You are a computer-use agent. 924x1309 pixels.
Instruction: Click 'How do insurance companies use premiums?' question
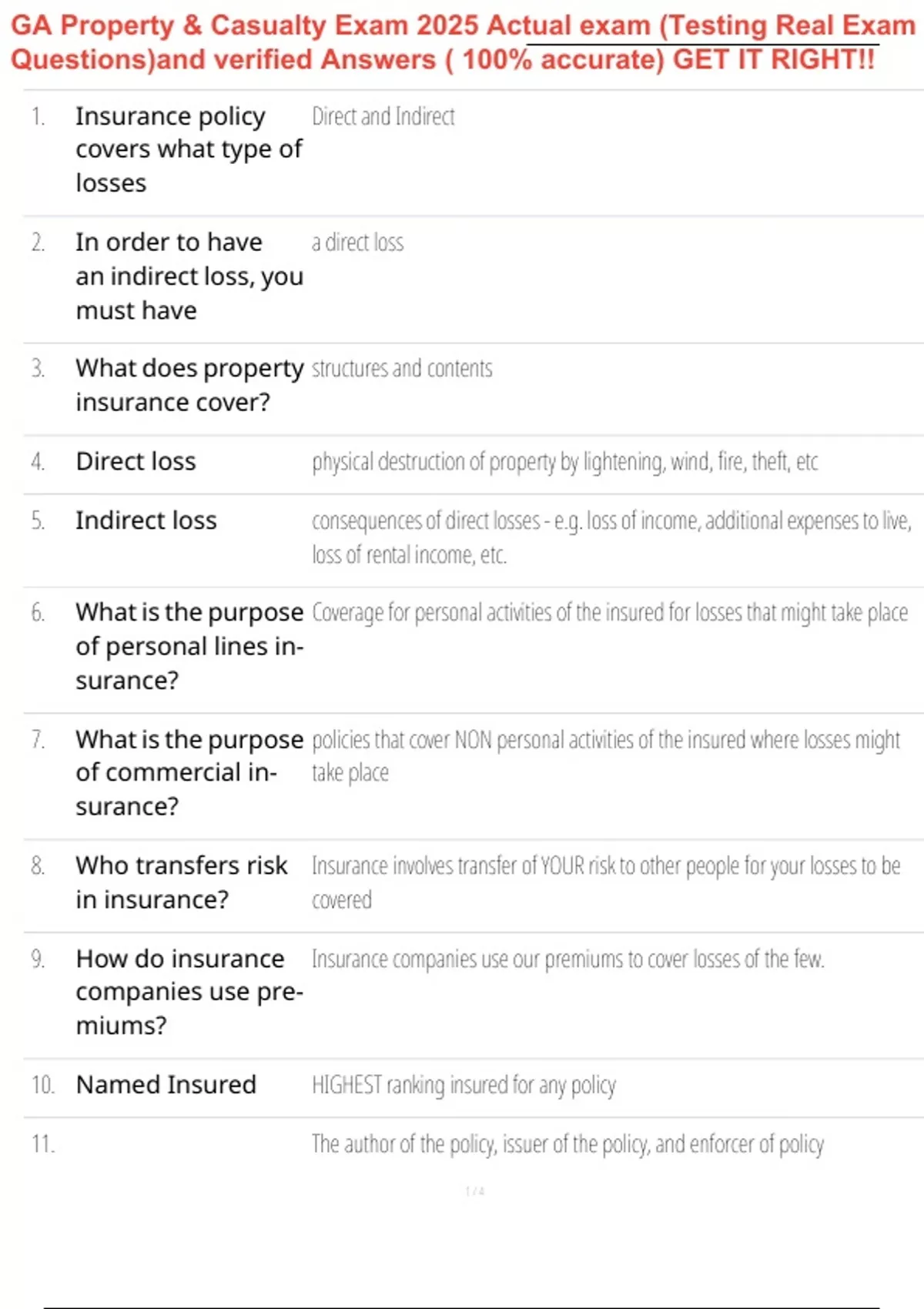189,992
